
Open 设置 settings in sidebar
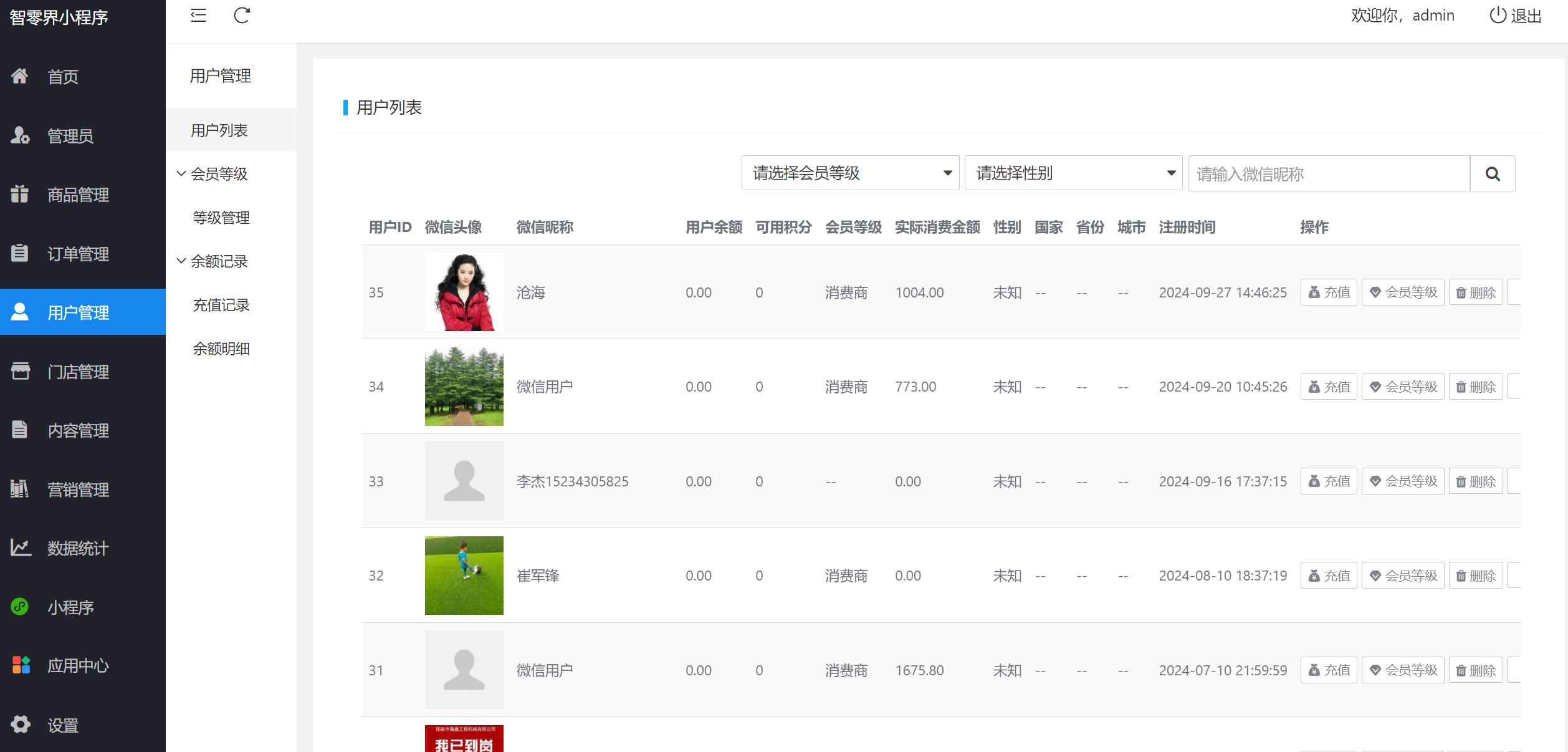63,725
